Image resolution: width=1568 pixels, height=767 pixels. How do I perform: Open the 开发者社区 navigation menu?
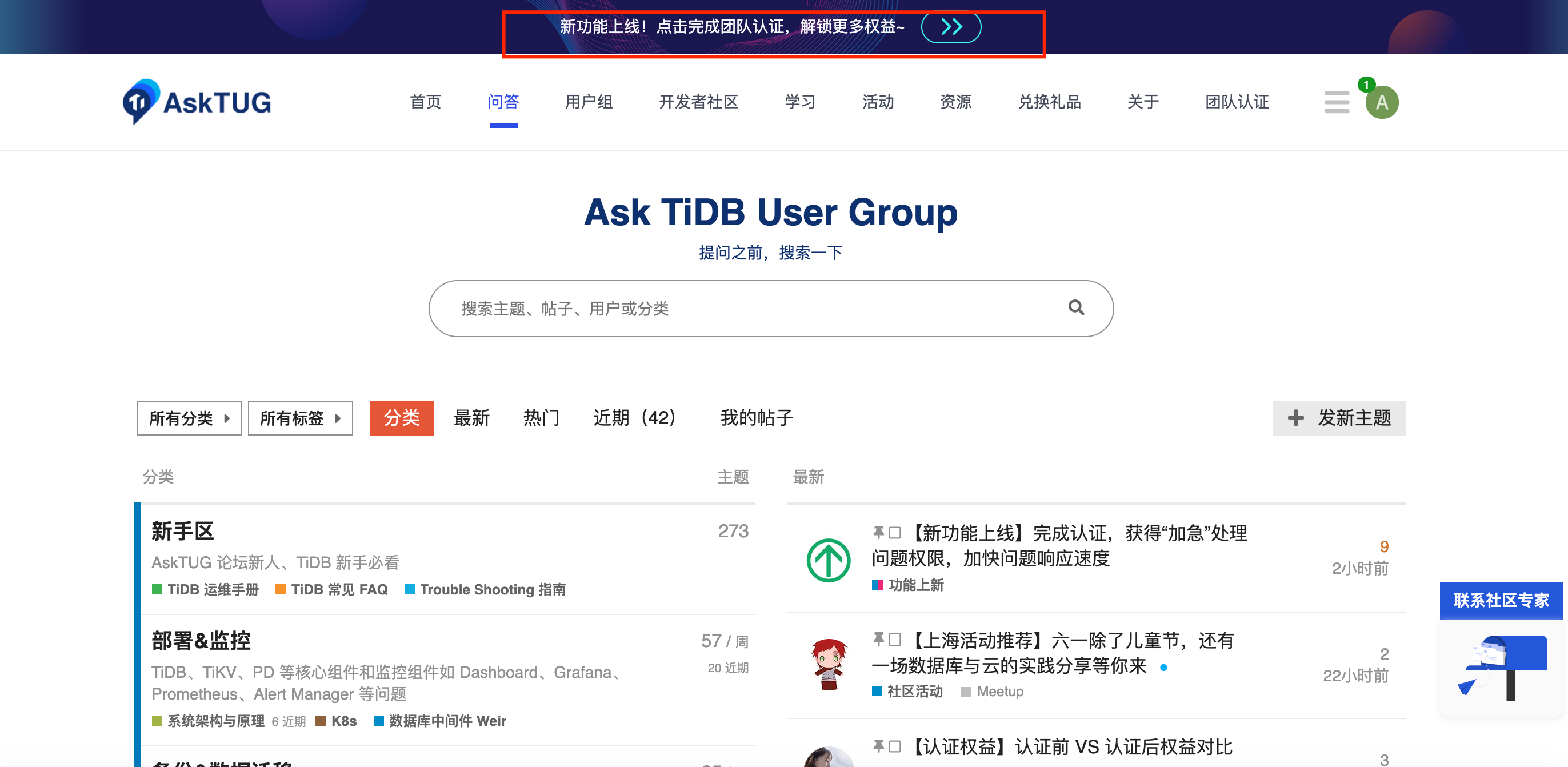[698, 102]
